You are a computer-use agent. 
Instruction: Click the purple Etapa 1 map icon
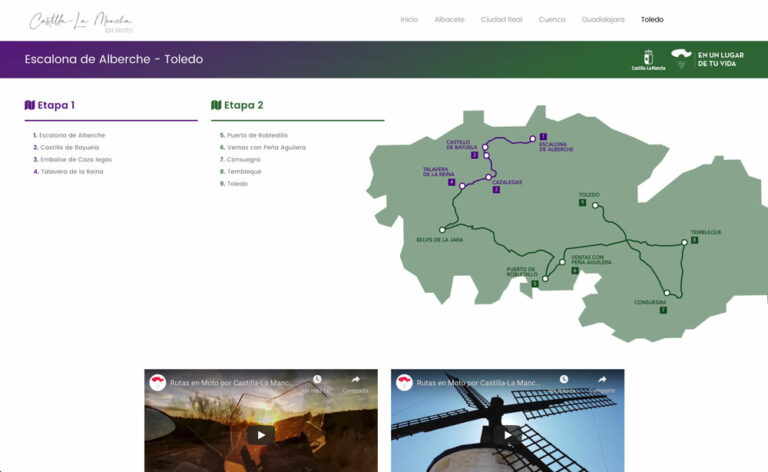coord(30,105)
